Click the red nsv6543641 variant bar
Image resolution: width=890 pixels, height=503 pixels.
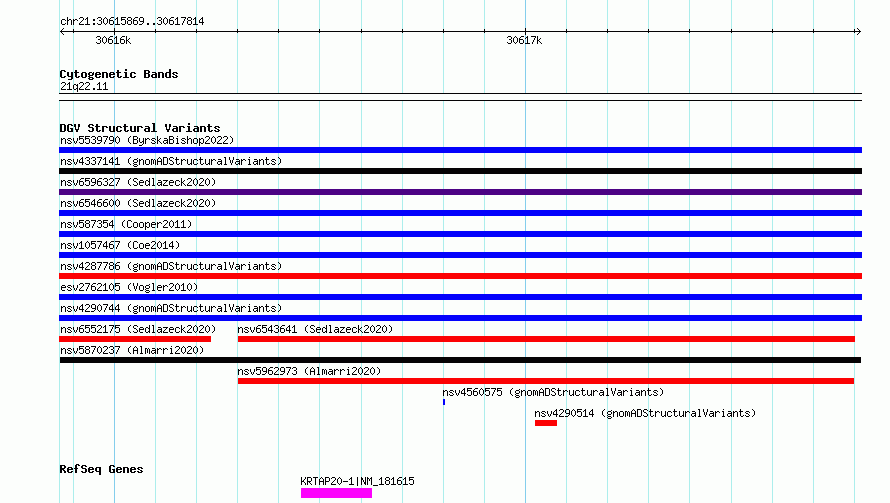(x=546, y=339)
